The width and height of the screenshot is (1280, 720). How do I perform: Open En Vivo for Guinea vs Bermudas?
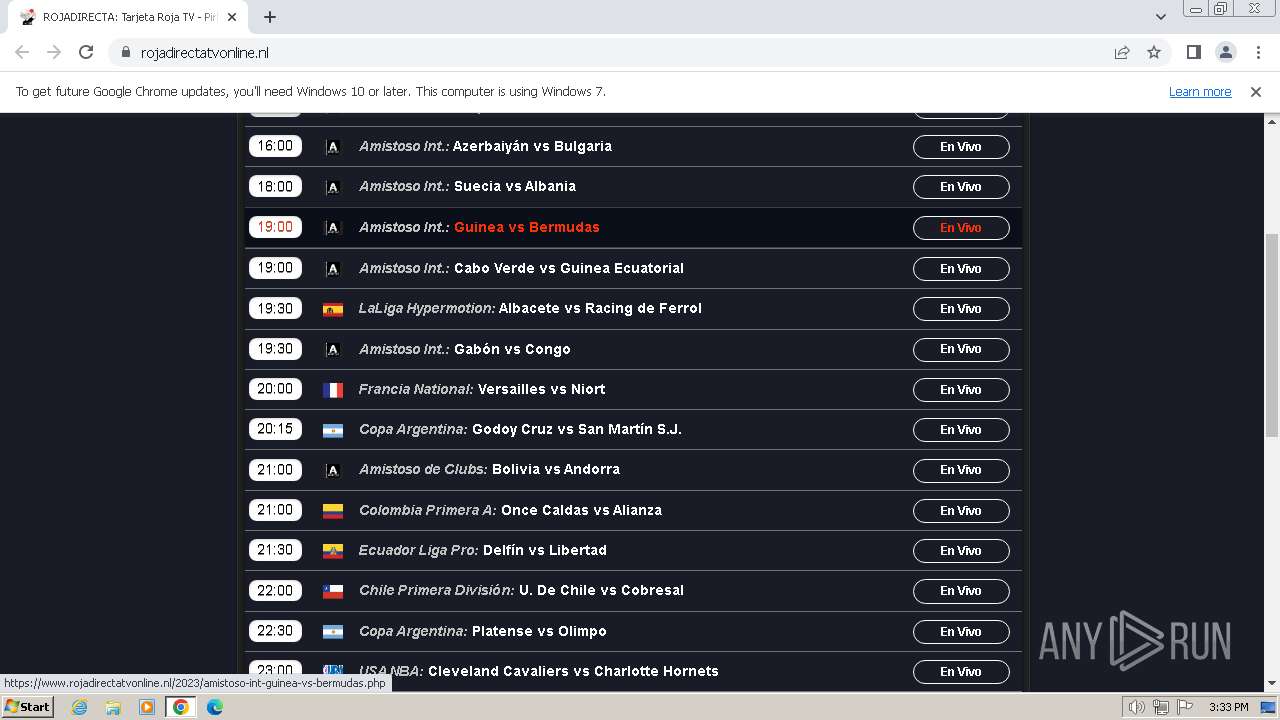(x=961, y=228)
